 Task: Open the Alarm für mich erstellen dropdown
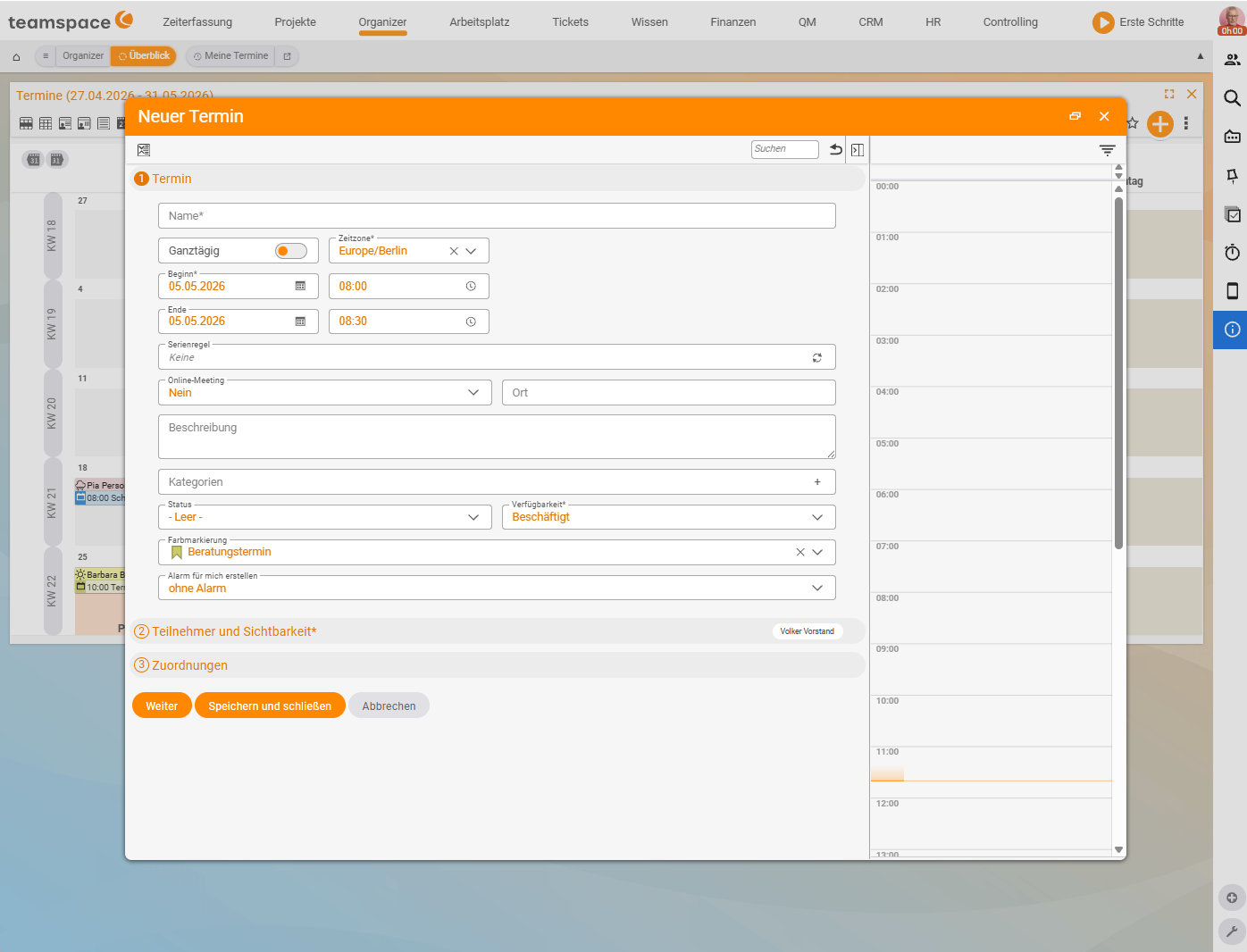(x=497, y=588)
